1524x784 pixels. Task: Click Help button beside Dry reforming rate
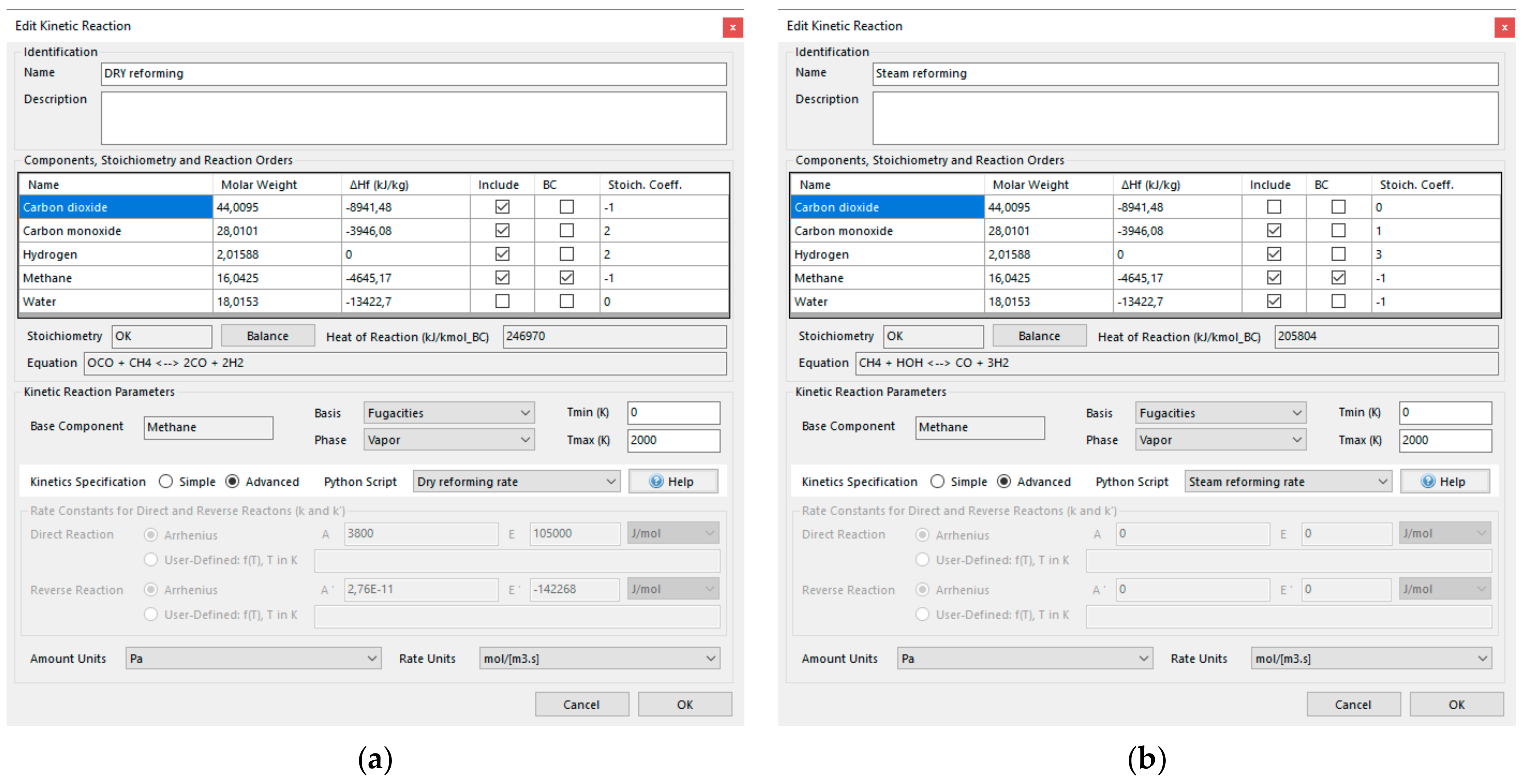673,482
